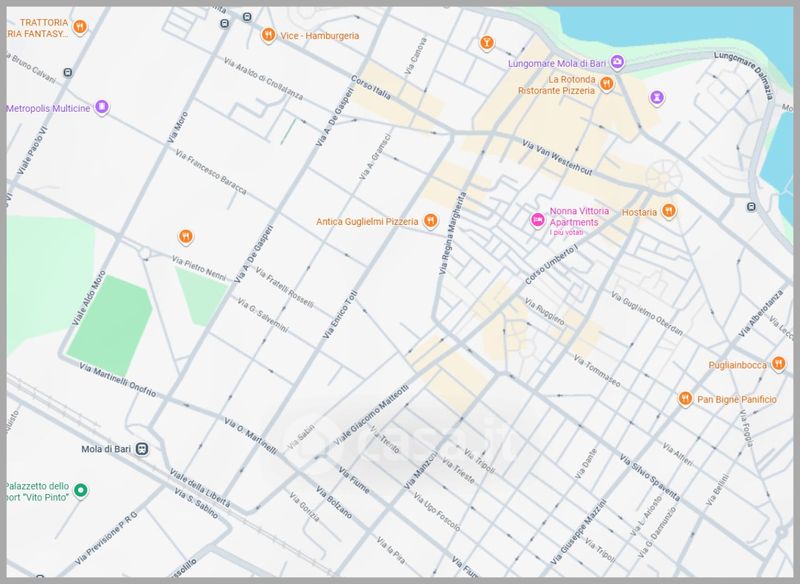Click the Hostaria restaurant icon
800x584 pixels.
point(669,211)
